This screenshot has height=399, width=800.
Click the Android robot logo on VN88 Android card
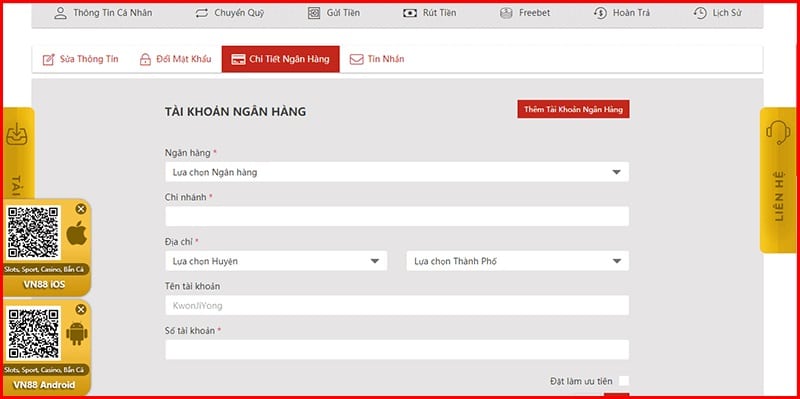pyautogui.click(x=77, y=334)
